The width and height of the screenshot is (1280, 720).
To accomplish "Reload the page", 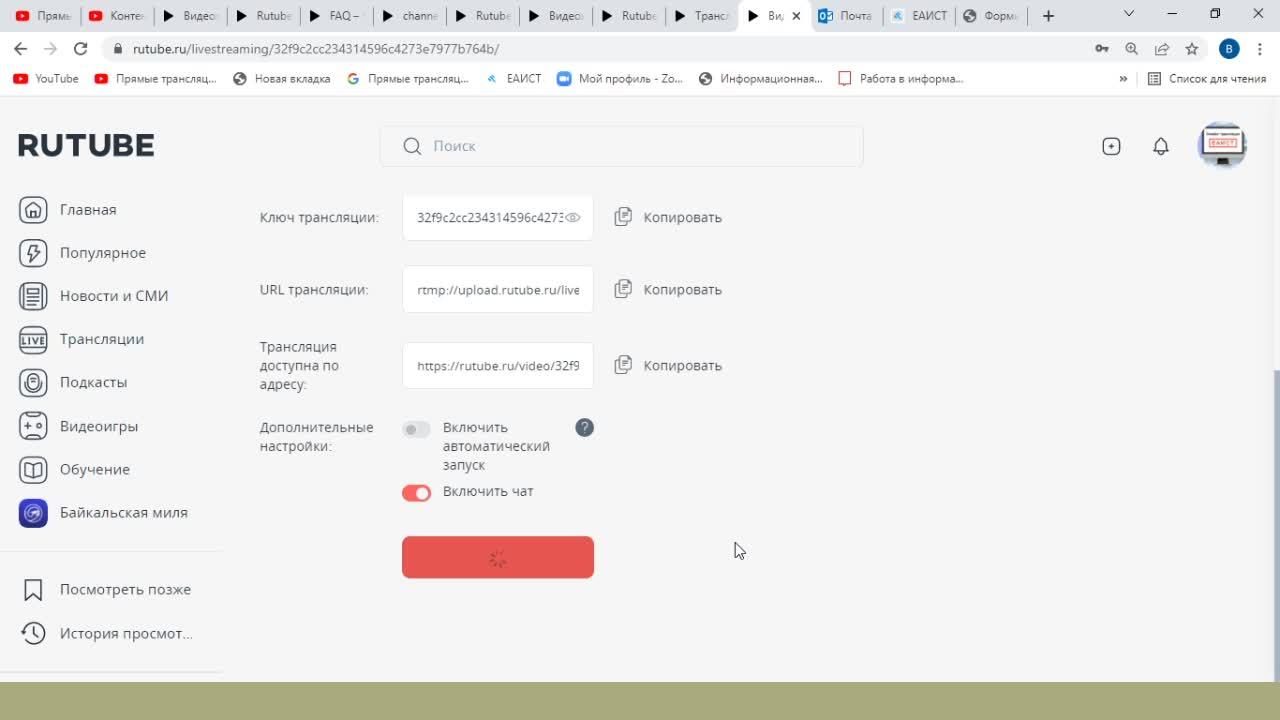I will click(x=81, y=49).
